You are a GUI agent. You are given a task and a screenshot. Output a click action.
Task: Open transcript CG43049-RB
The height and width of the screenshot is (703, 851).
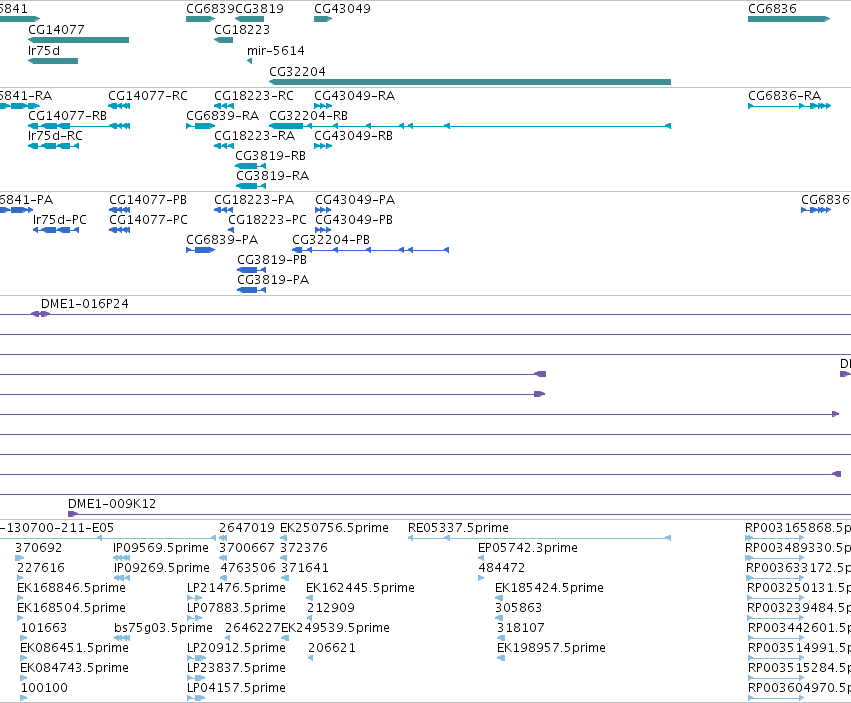point(353,136)
